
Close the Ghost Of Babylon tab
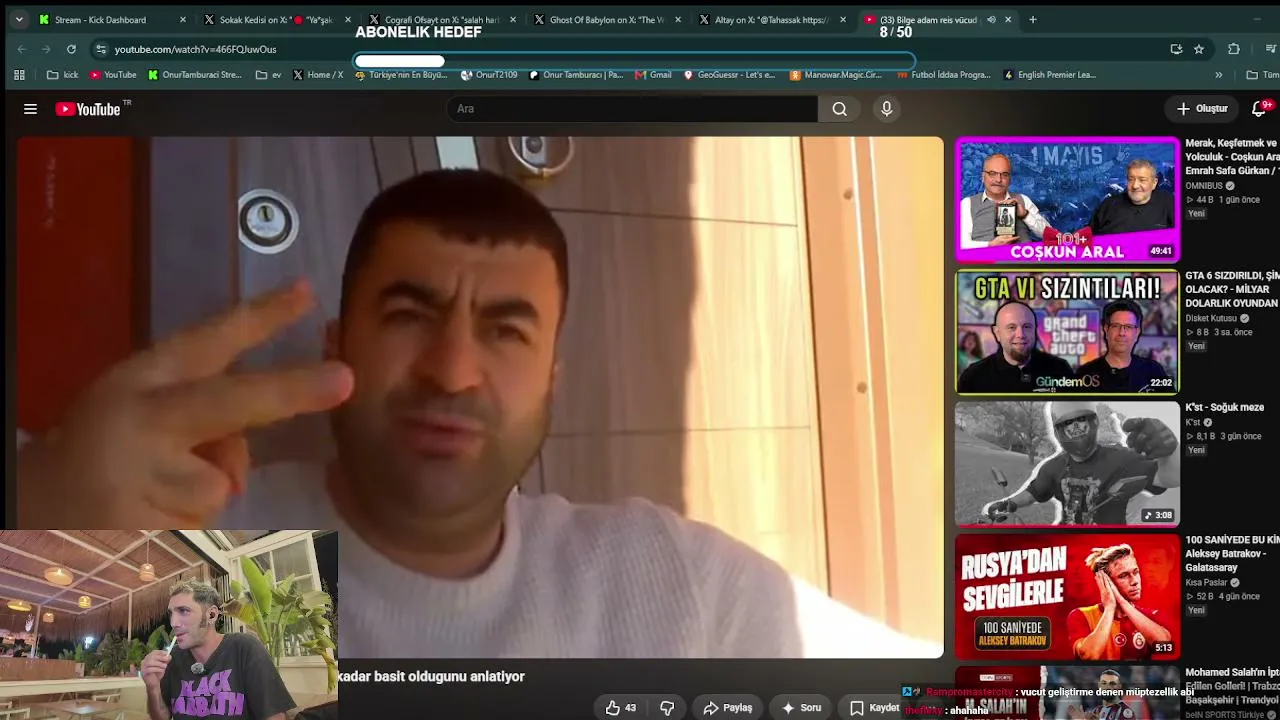(x=677, y=19)
